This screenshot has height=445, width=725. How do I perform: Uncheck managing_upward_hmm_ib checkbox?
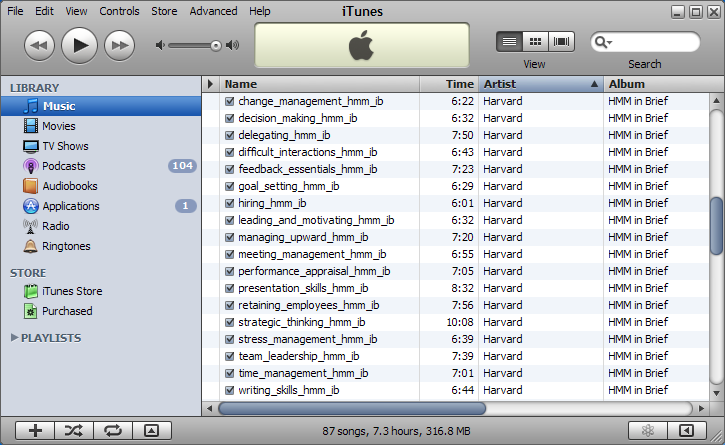229,237
